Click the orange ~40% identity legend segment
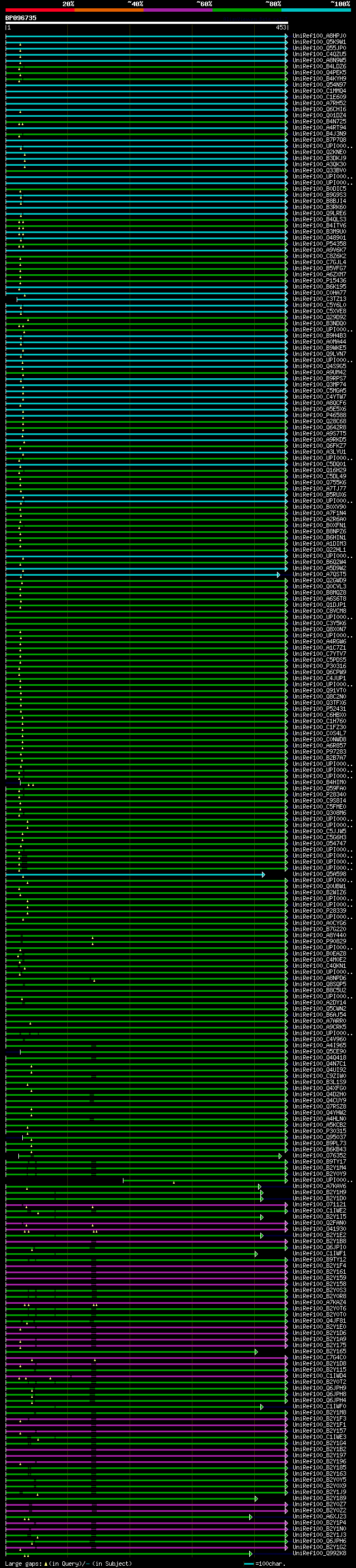 coord(109,10)
